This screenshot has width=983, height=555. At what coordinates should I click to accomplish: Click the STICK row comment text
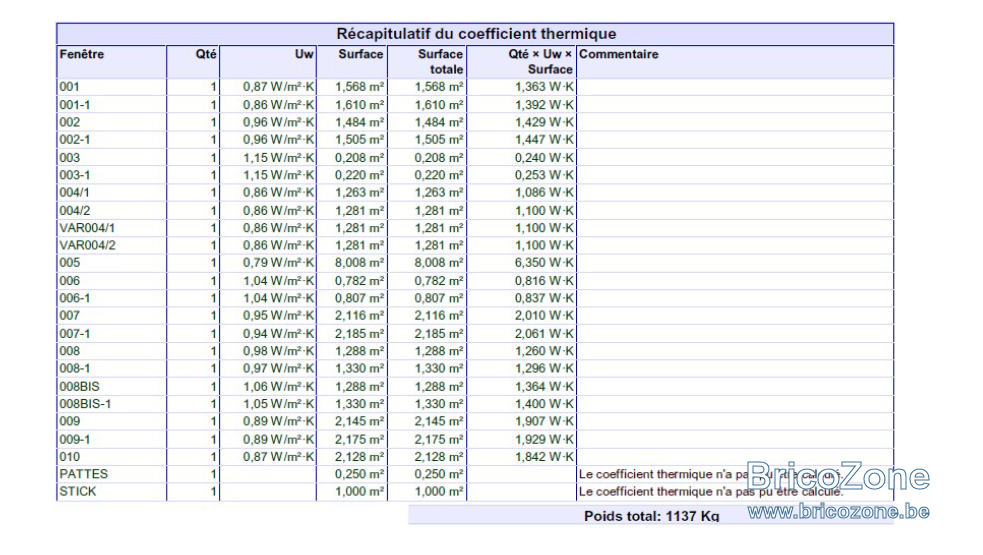tap(711, 492)
